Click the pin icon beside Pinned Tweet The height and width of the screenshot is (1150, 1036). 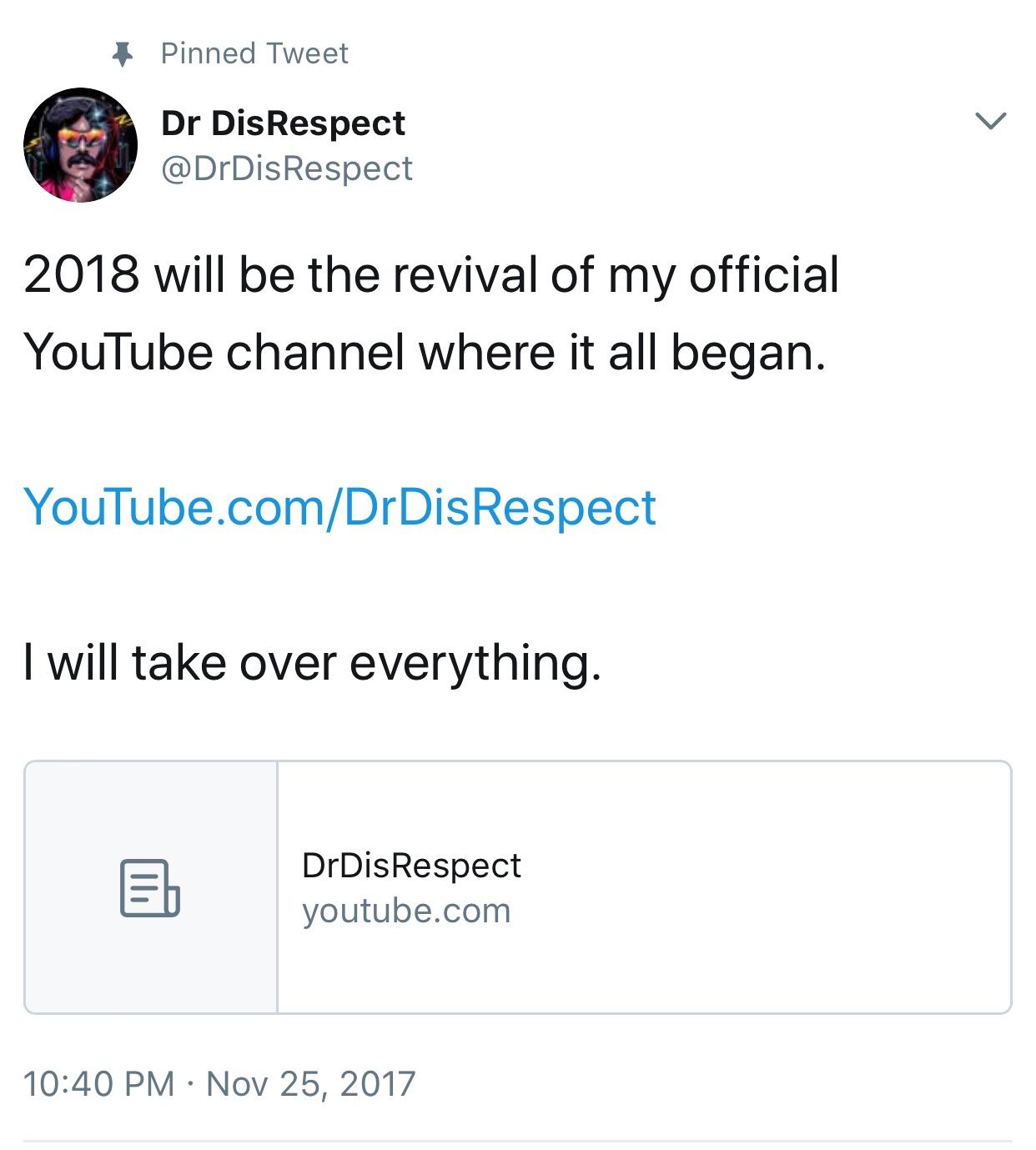123,55
